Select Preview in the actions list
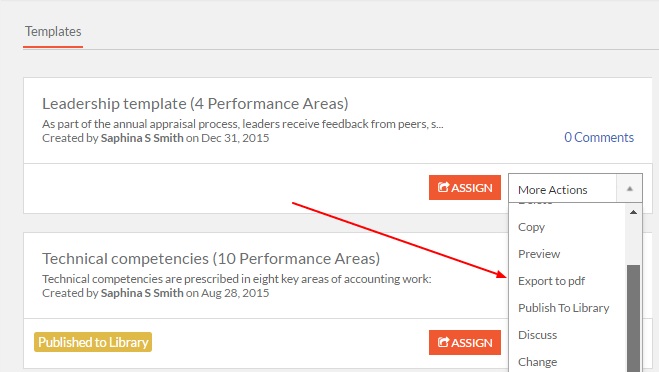 pos(539,254)
